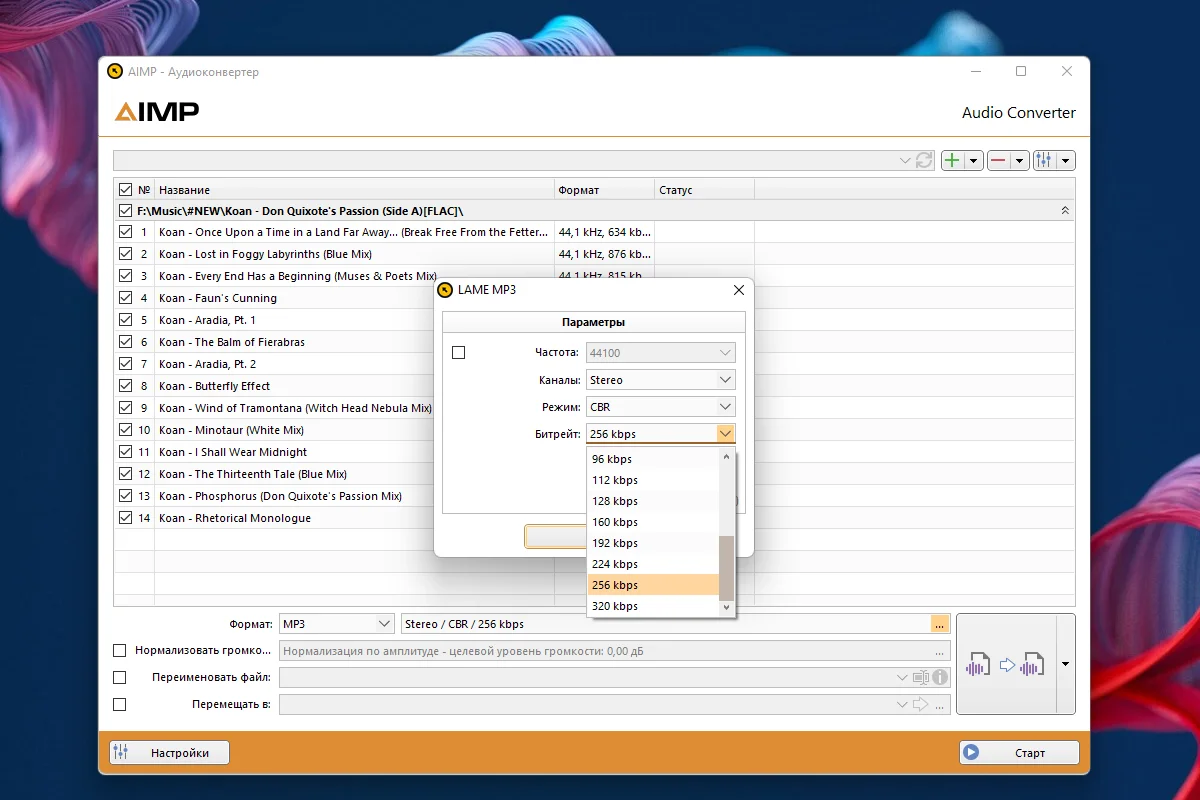Image resolution: width=1200 pixels, height=800 pixels.
Task: Click the green plus add files icon
Action: [952, 160]
